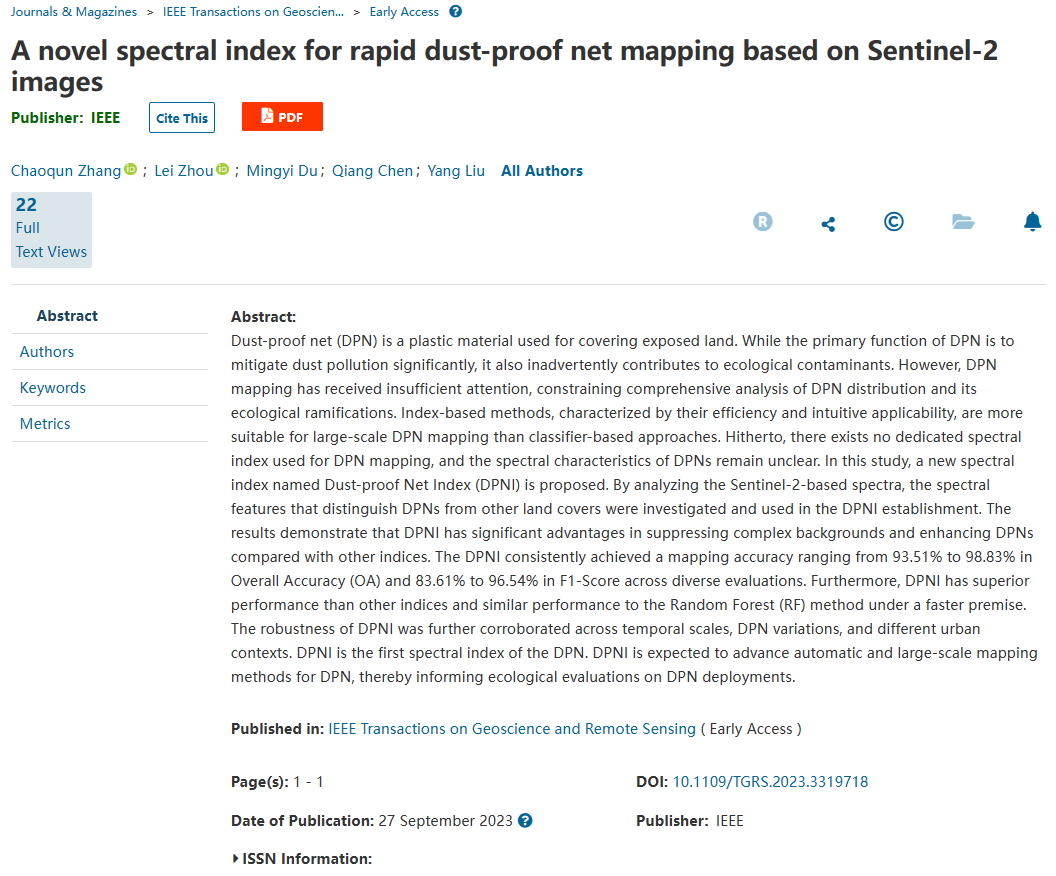Select the Metrics tab
This screenshot has height=876, width=1056.
[x=45, y=424]
